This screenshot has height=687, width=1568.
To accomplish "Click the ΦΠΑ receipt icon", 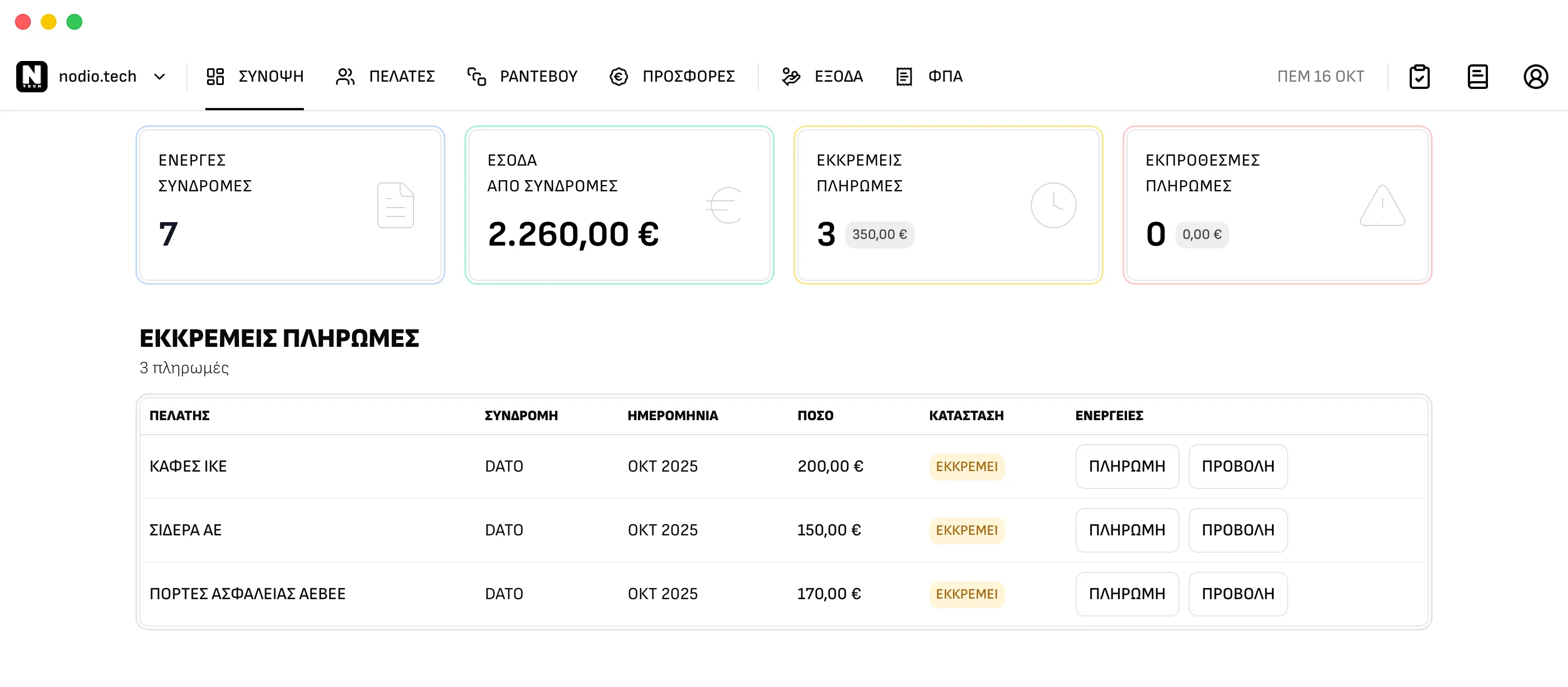I will tap(904, 77).
